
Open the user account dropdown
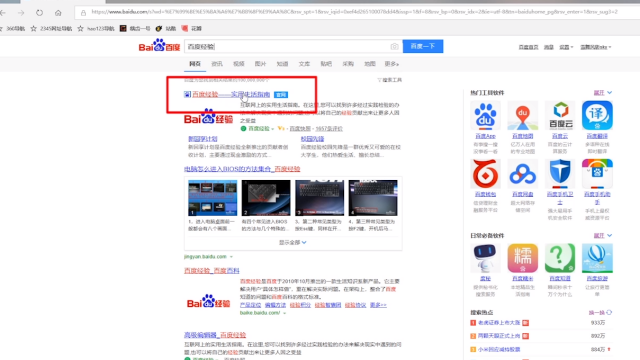596,47
